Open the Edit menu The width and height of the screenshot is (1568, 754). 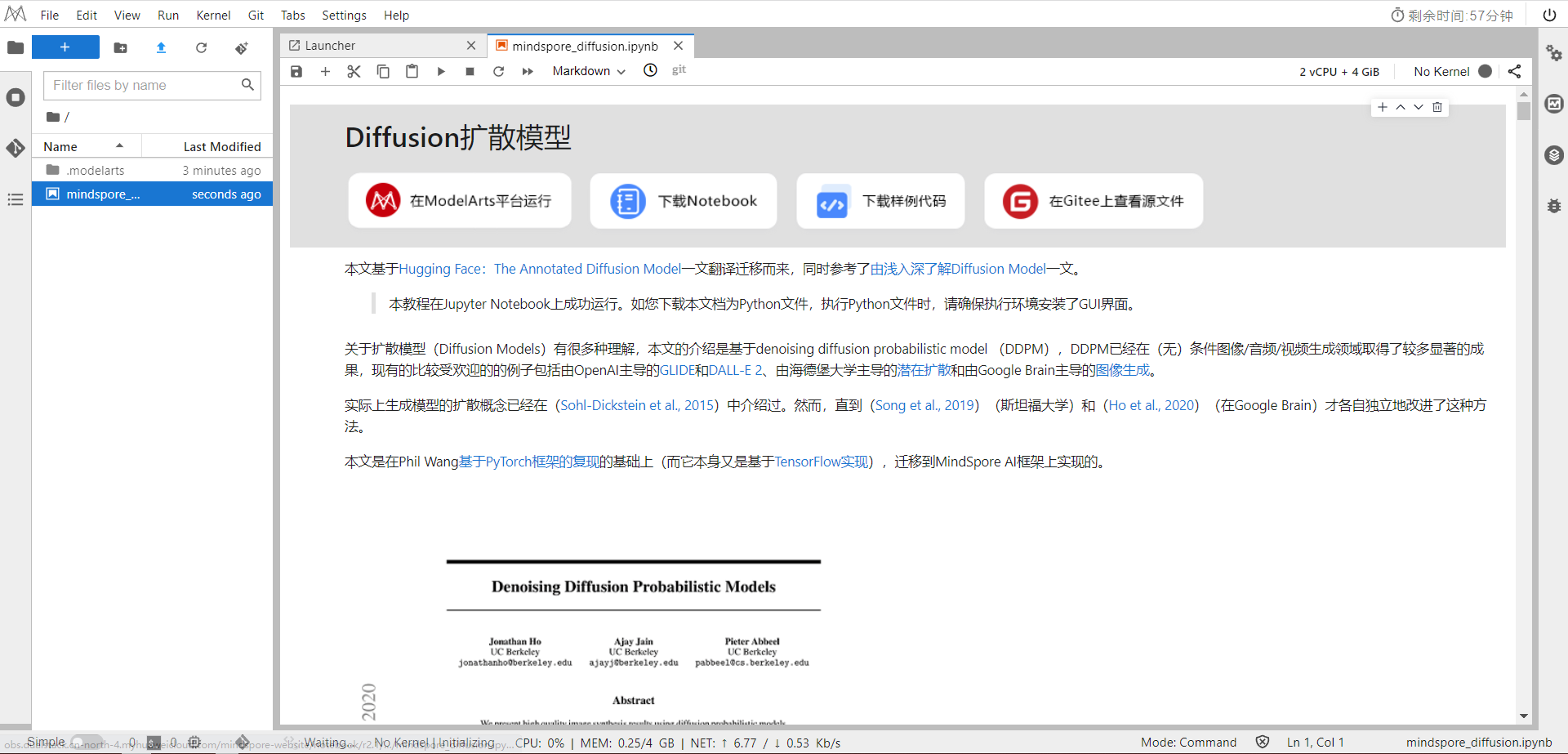tap(87, 15)
